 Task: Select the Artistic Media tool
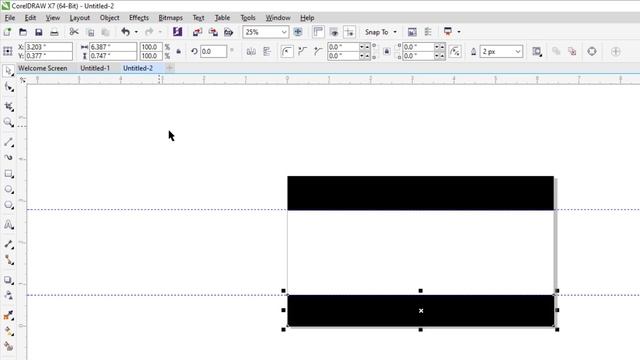(9, 157)
